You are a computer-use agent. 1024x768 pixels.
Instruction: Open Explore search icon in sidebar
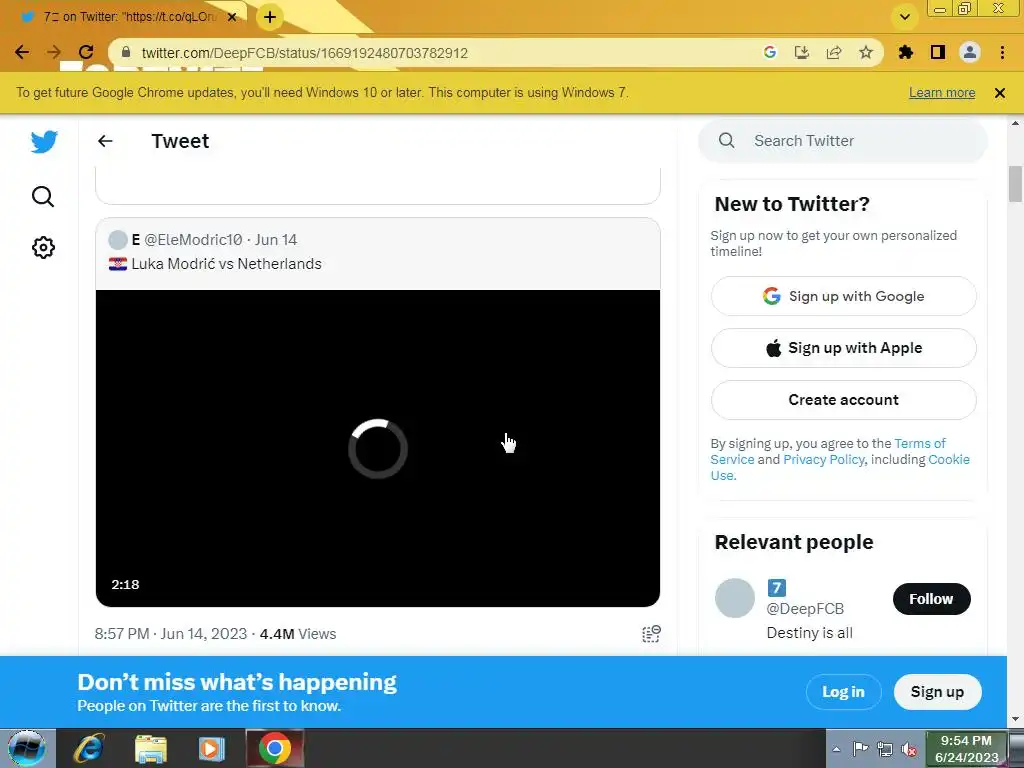(x=43, y=196)
